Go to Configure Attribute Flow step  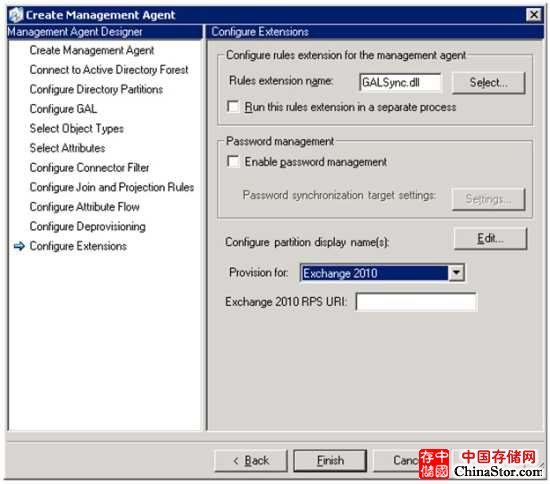(85, 207)
